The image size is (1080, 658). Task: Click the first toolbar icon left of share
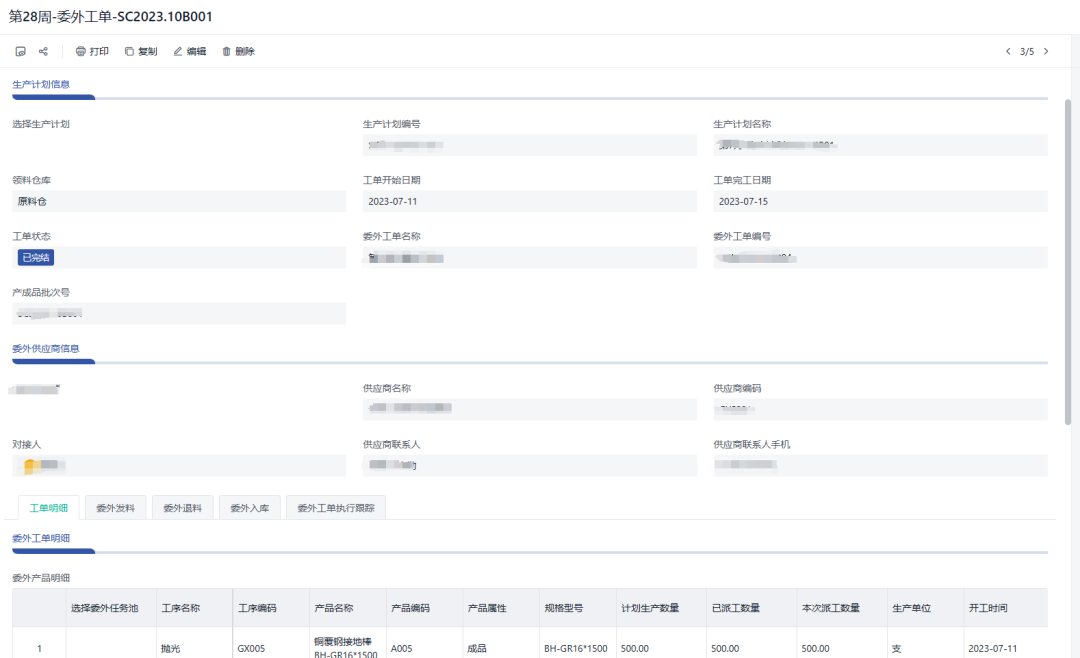click(20, 51)
